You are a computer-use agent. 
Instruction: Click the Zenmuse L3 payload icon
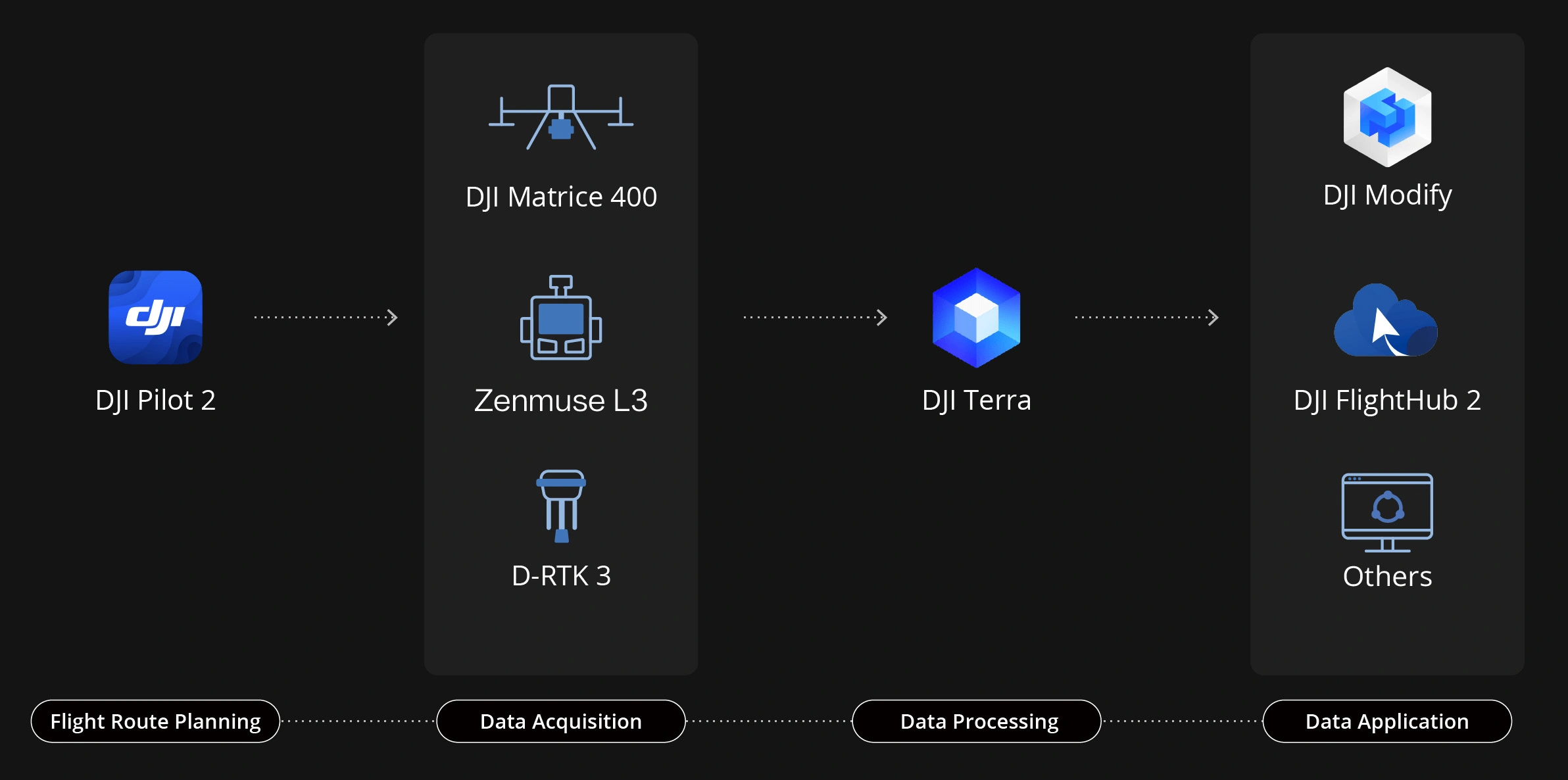[x=560, y=318]
